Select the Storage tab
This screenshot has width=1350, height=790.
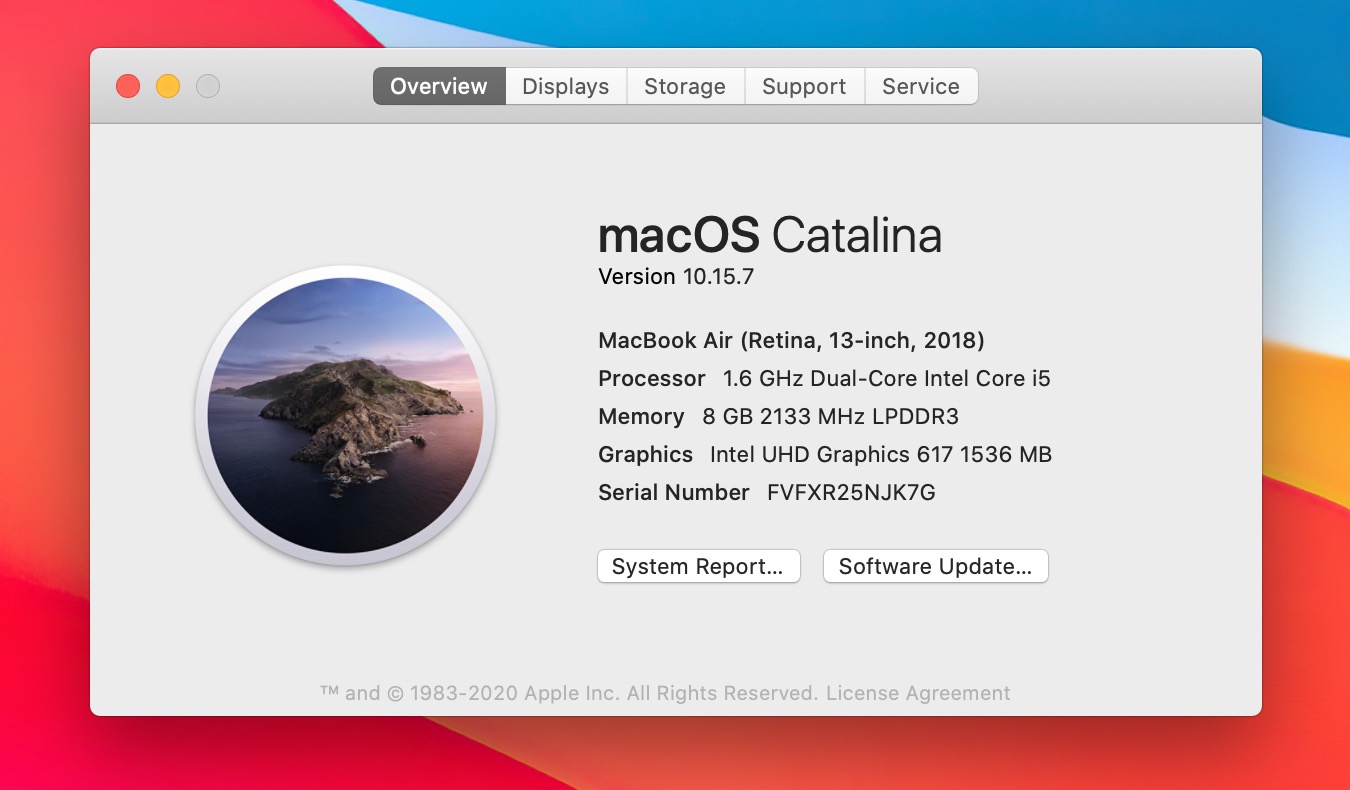(685, 86)
